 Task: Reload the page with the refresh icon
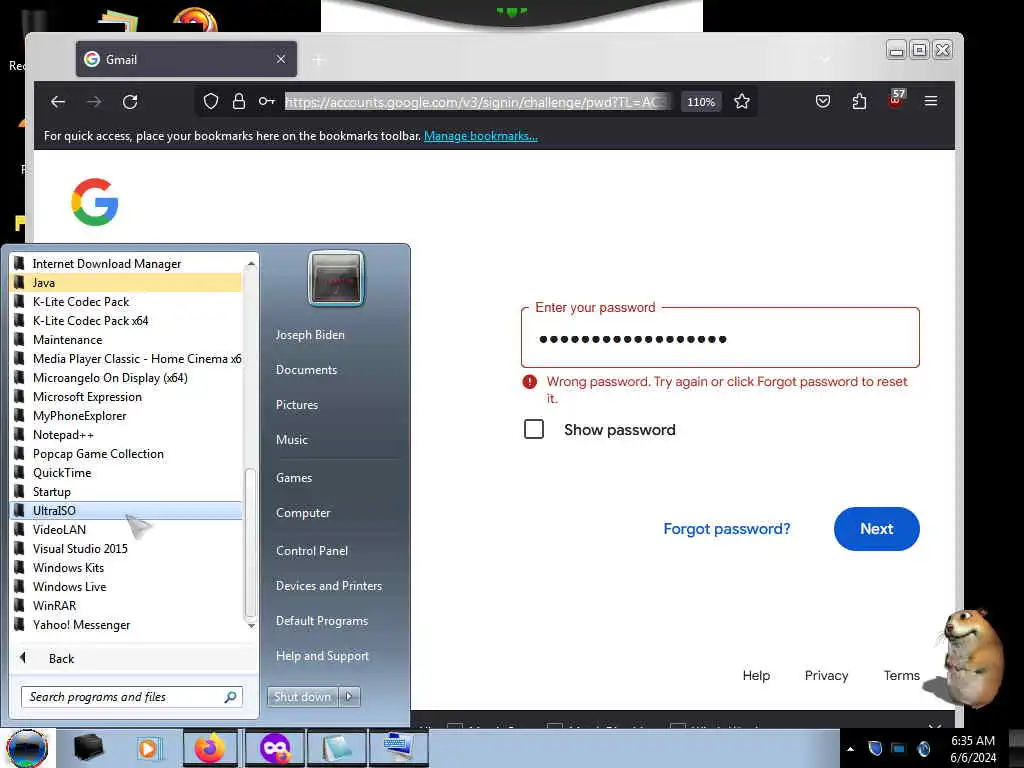(130, 102)
